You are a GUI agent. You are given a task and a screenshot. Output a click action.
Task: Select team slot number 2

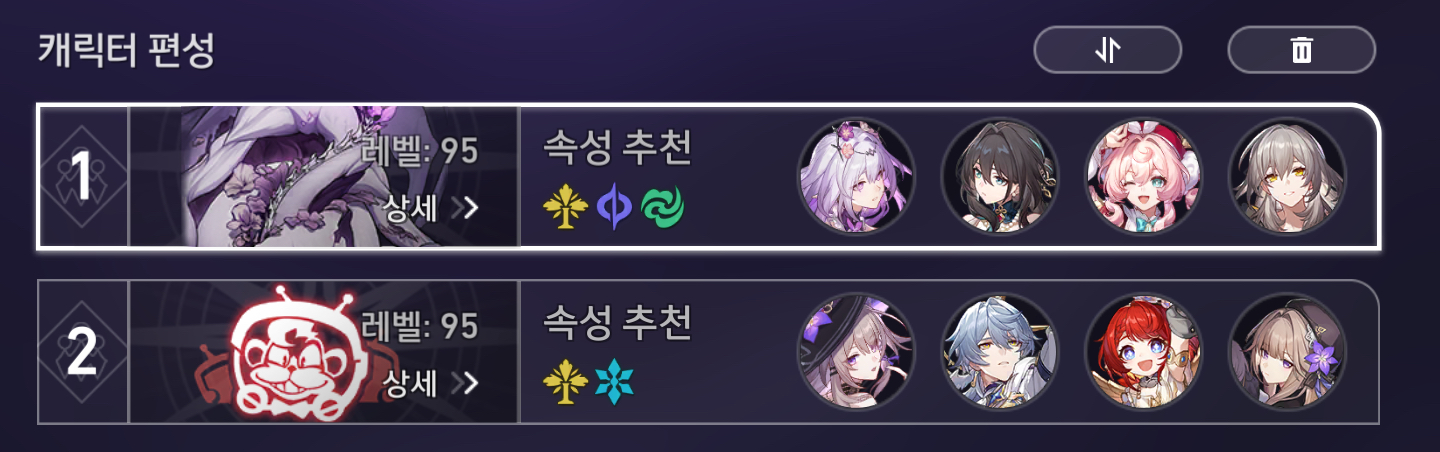coord(83,352)
